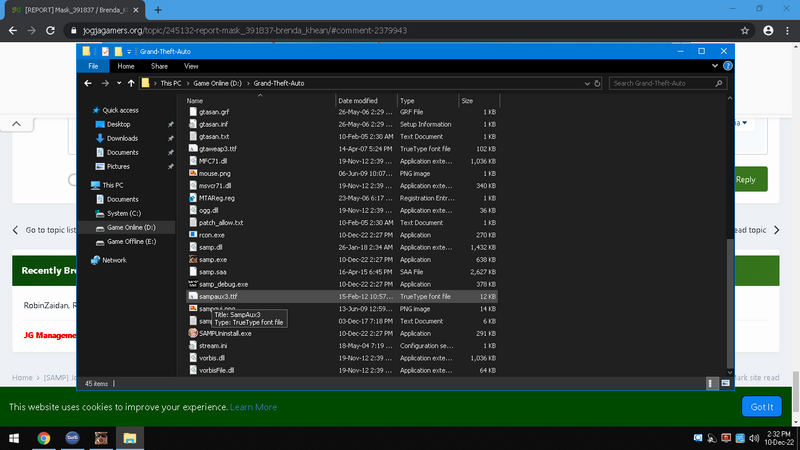Switch to large thumbnails view icon

pyautogui.click(x=726, y=383)
